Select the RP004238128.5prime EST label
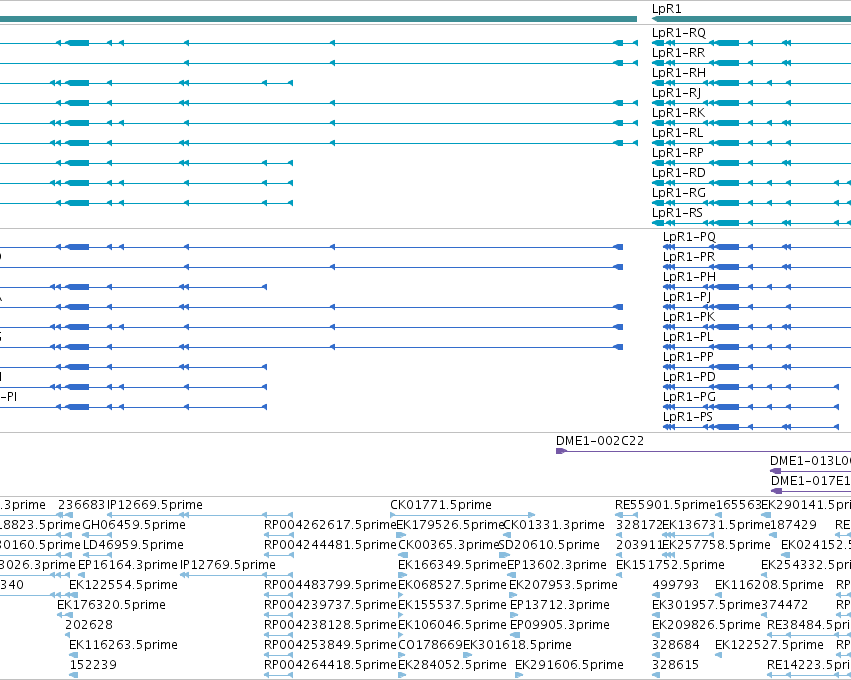This screenshot has height=680, width=851. pyautogui.click(x=330, y=625)
